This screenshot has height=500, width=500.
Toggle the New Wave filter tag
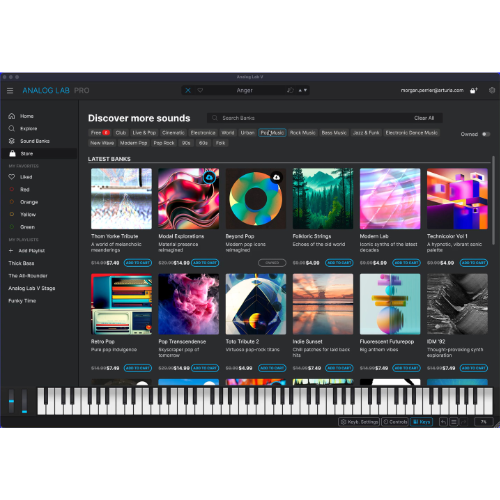[102, 143]
